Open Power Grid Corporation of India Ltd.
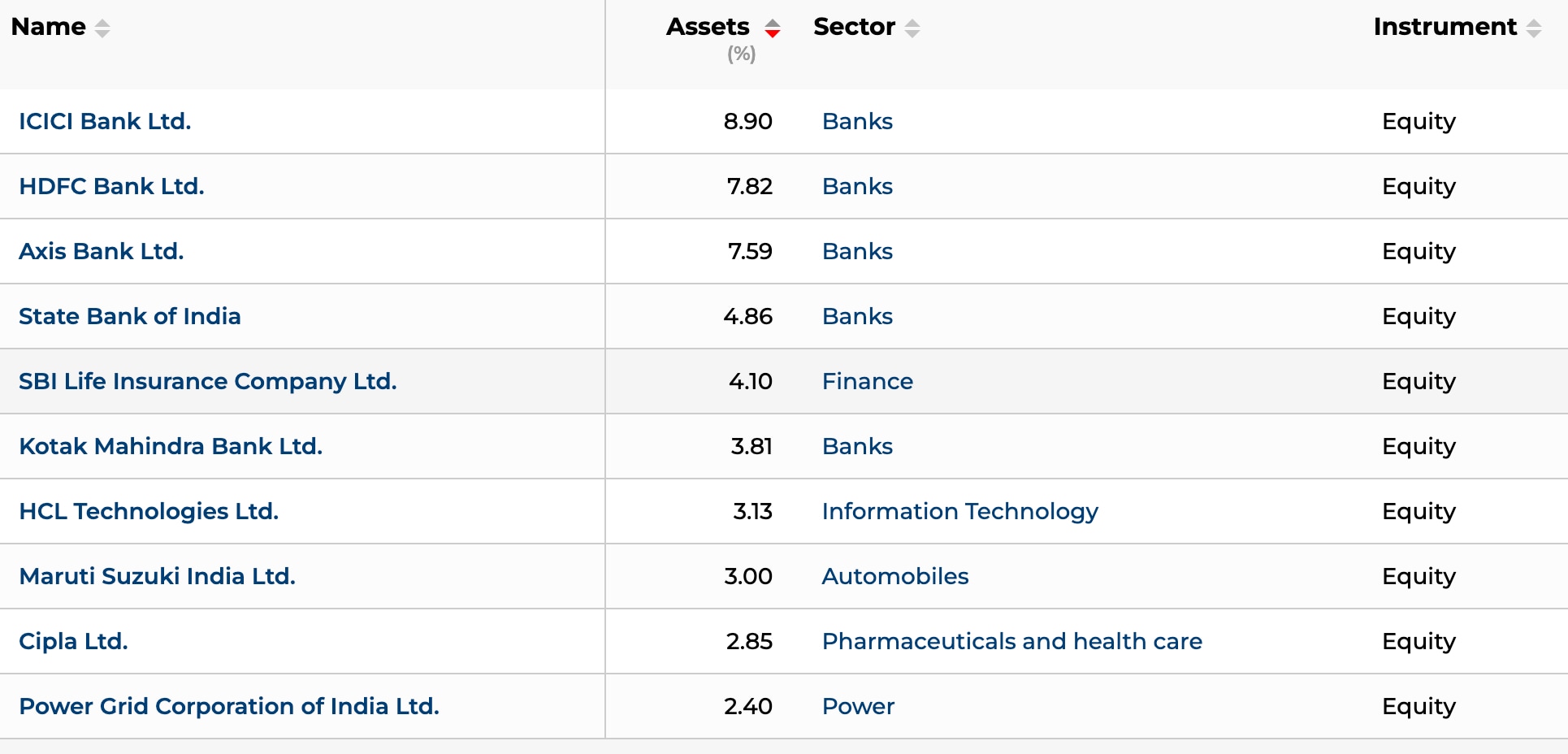Screen dimensions: 1568x754 [229, 706]
